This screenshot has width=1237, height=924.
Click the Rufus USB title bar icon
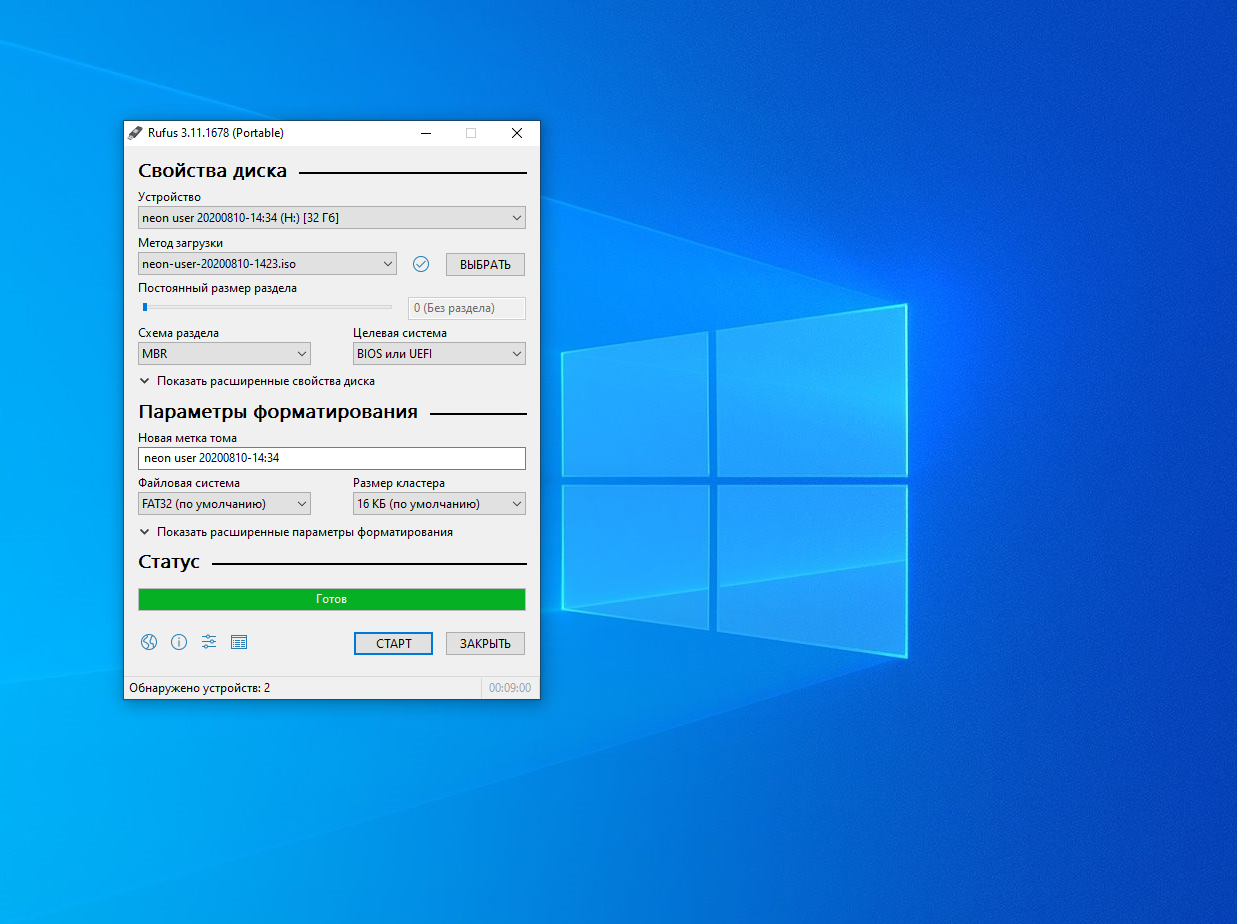point(135,133)
